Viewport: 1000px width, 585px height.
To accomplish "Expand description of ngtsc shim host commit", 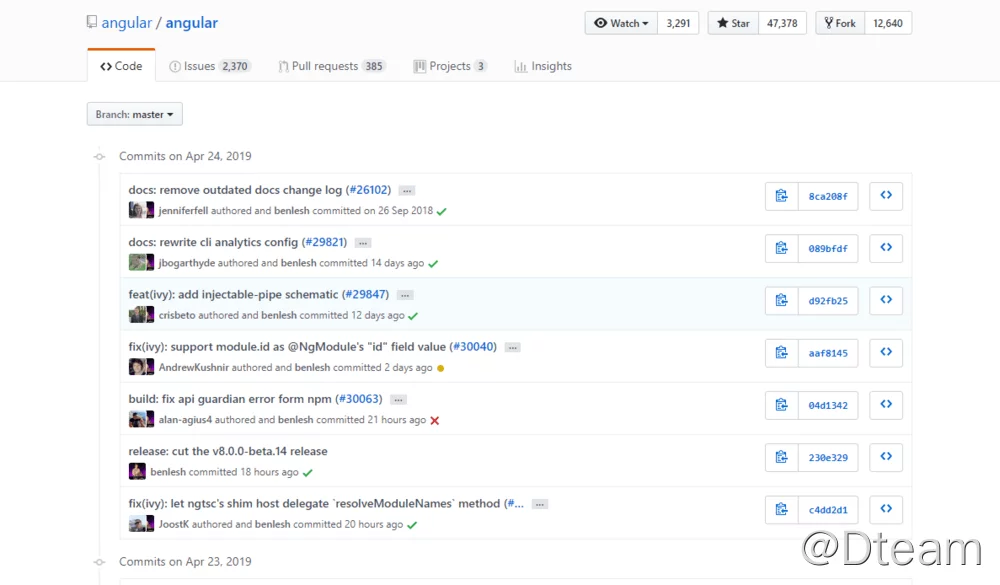I will click(540, 505).
